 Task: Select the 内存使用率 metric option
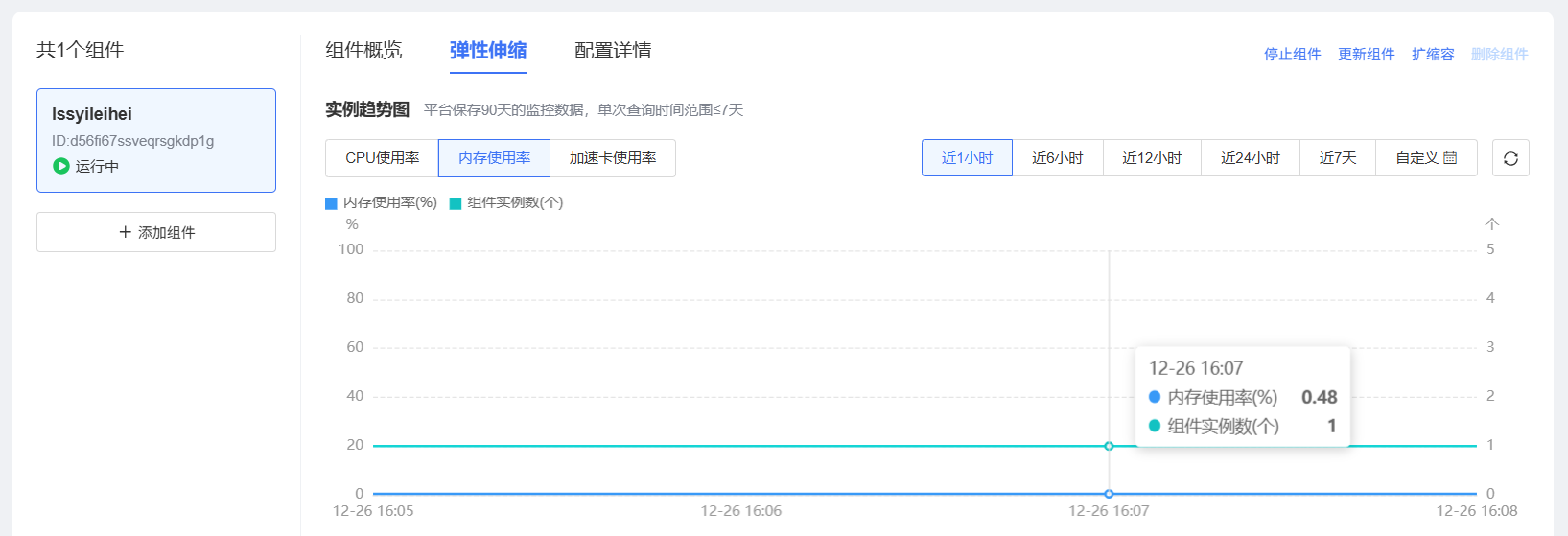coord(494,158)
